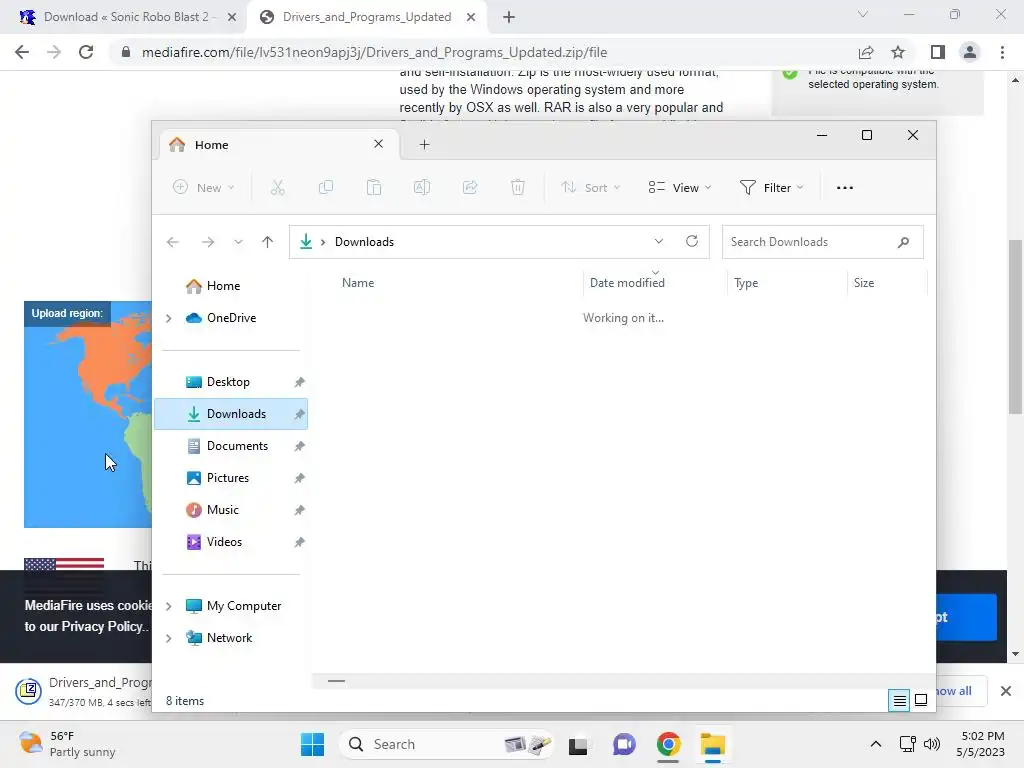Open Chrome three-dot menu
1024x768 pixels.
(1002, 52)
